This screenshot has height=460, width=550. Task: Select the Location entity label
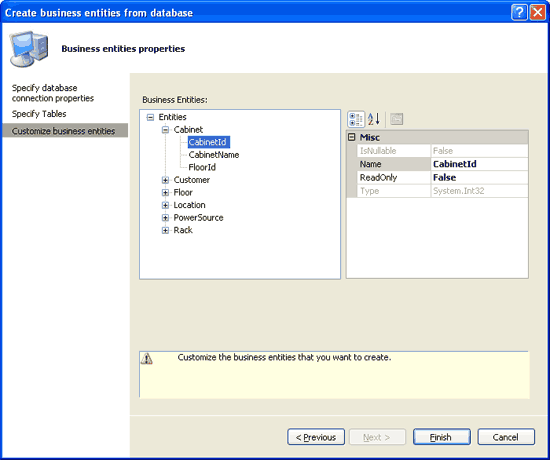(x=189, y=205)
